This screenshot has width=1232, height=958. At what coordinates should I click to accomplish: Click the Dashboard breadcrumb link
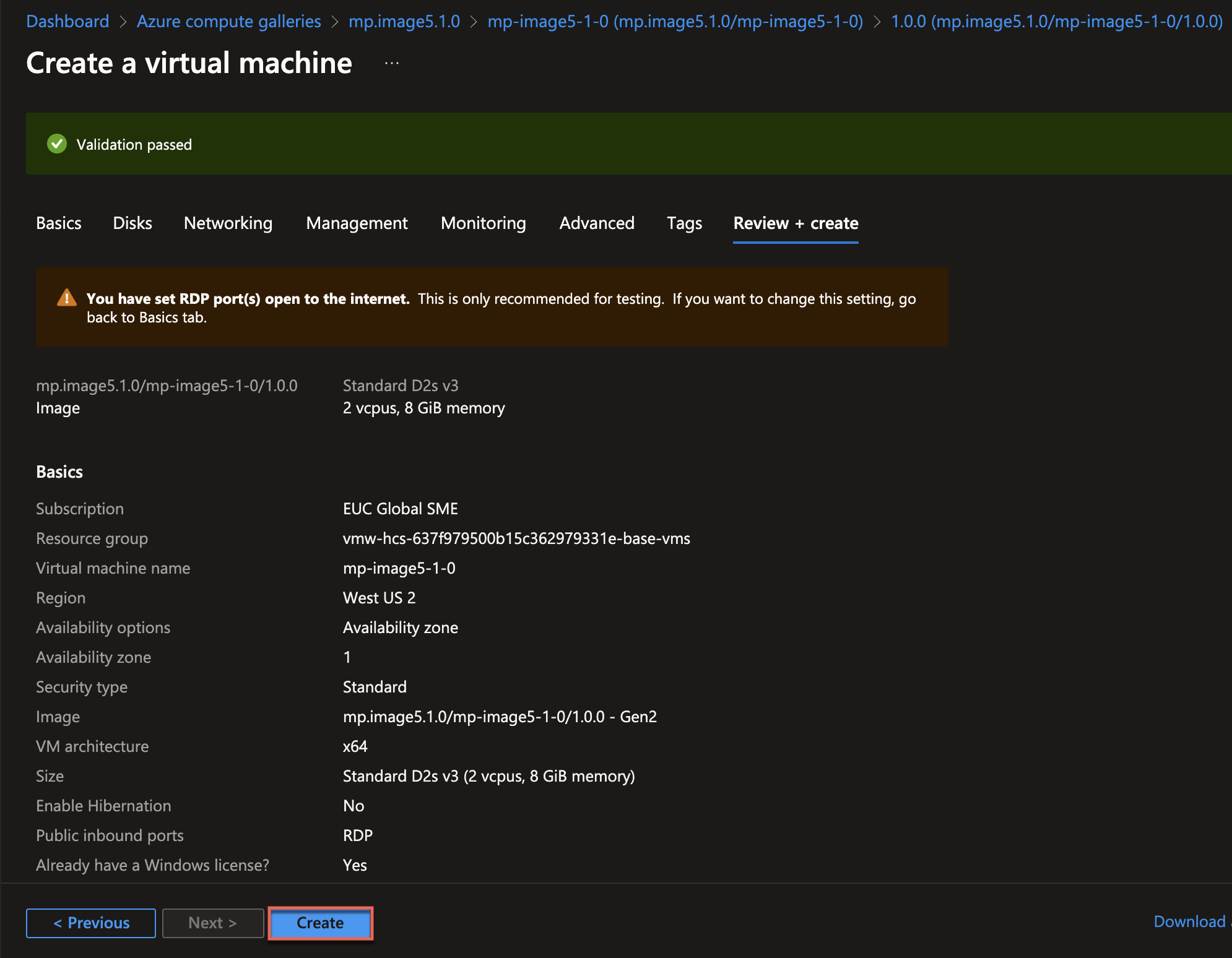(67, 22)
